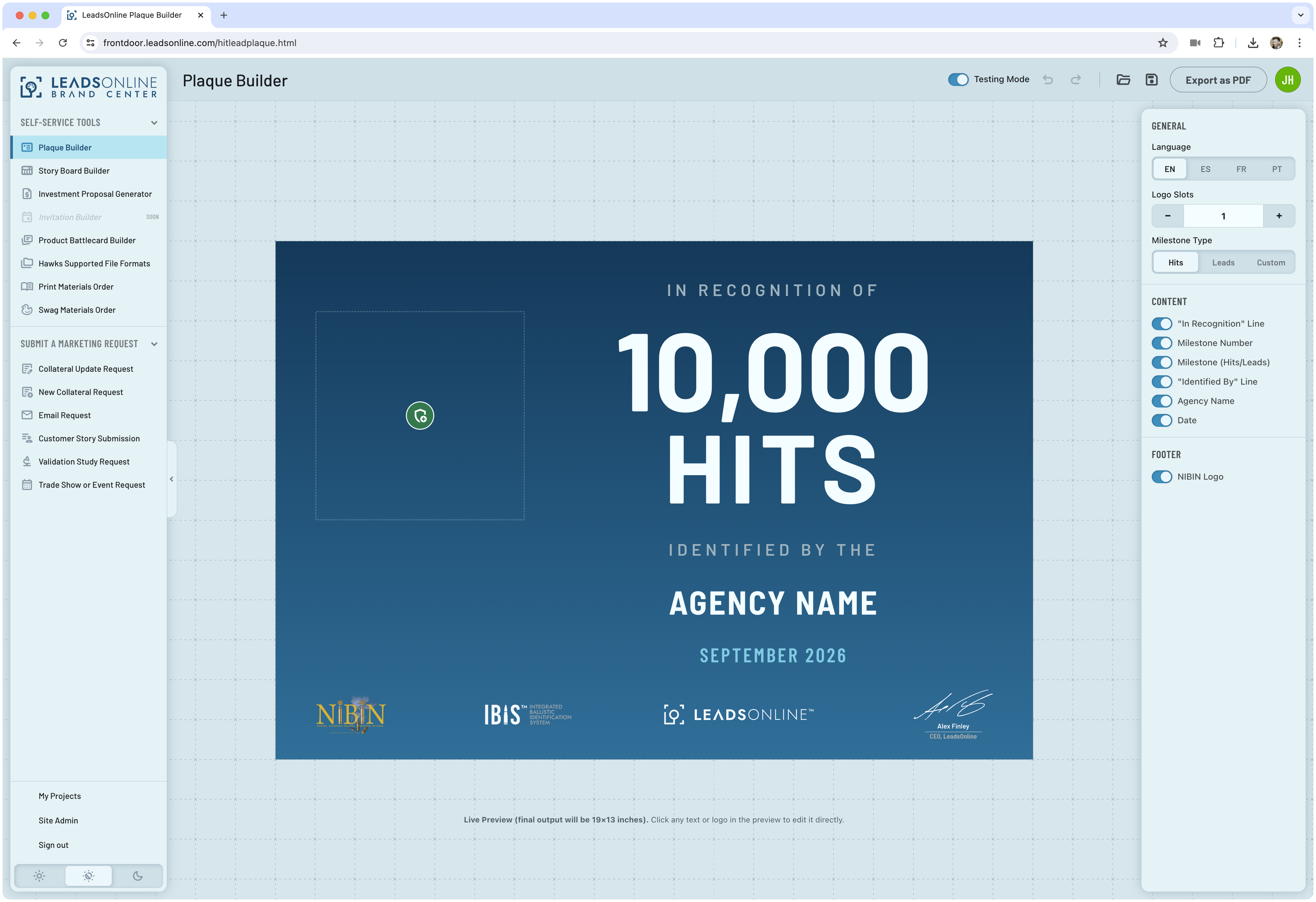
Task: Click the logo slots number field
Action: (1223, 216)
